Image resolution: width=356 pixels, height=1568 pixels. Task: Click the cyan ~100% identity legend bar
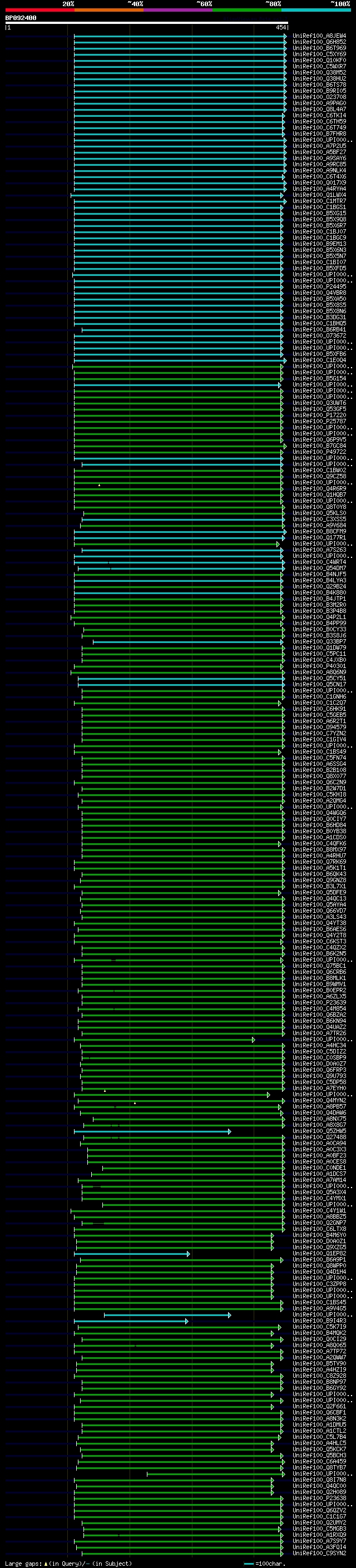point(317,11)
